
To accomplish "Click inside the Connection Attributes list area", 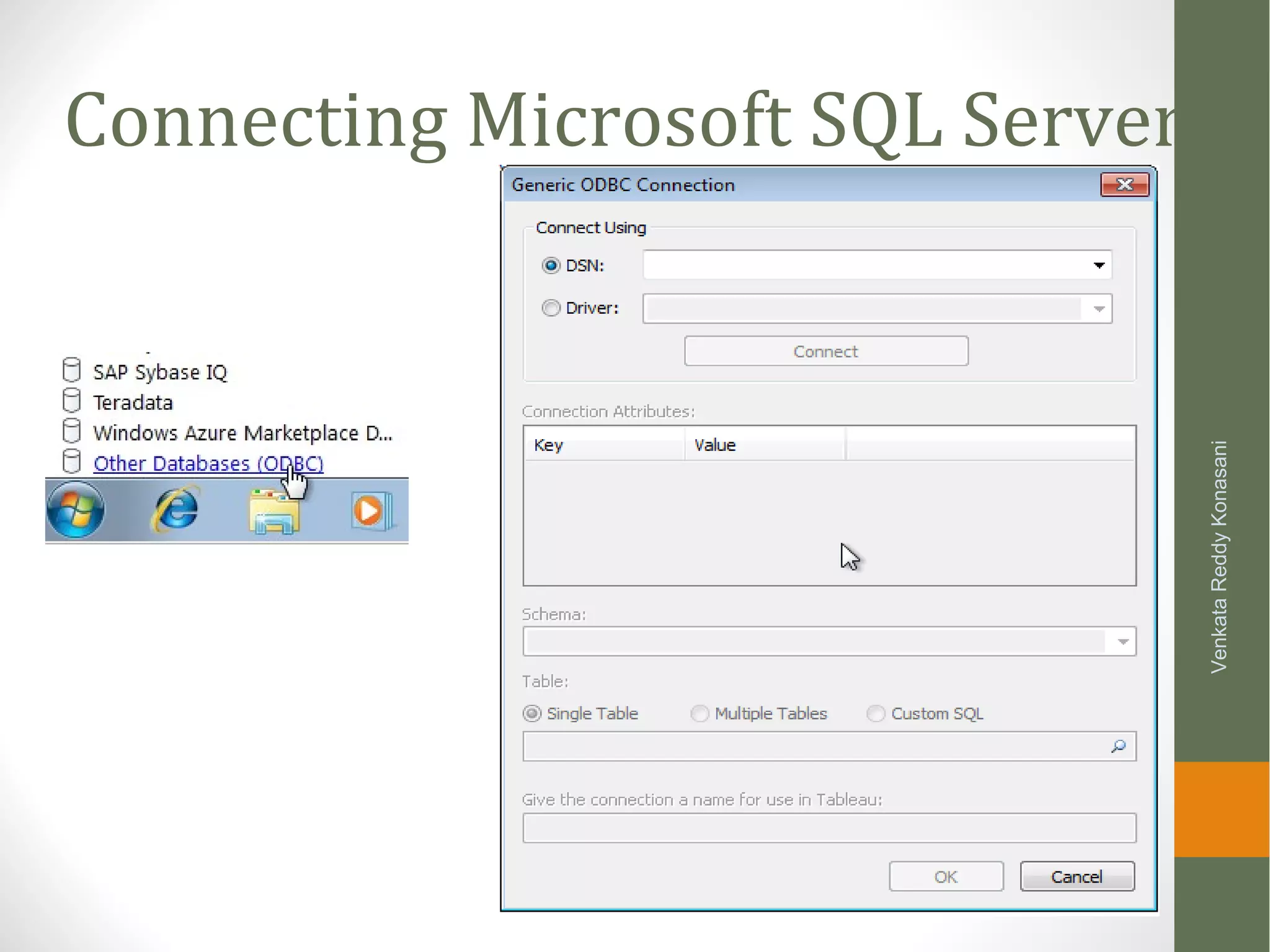I will (829, 522).
